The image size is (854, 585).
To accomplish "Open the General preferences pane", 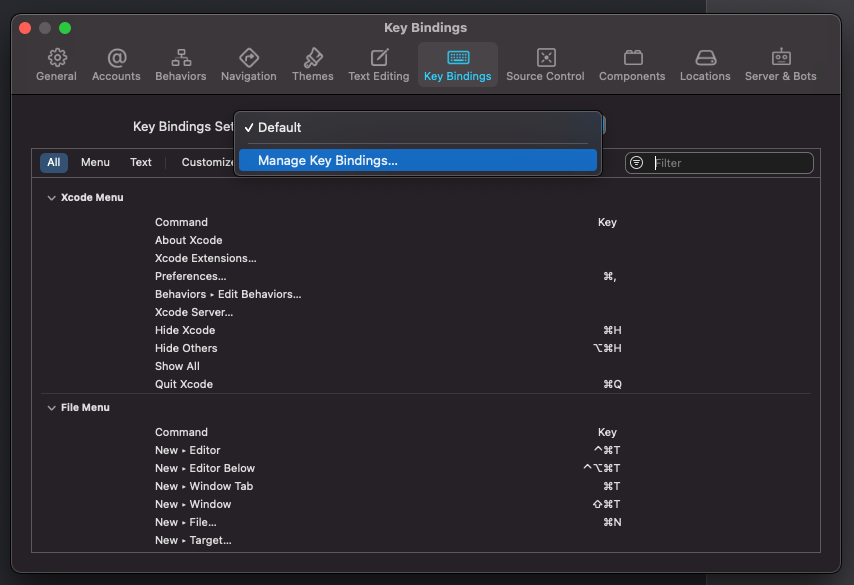I will click(56, 65).
